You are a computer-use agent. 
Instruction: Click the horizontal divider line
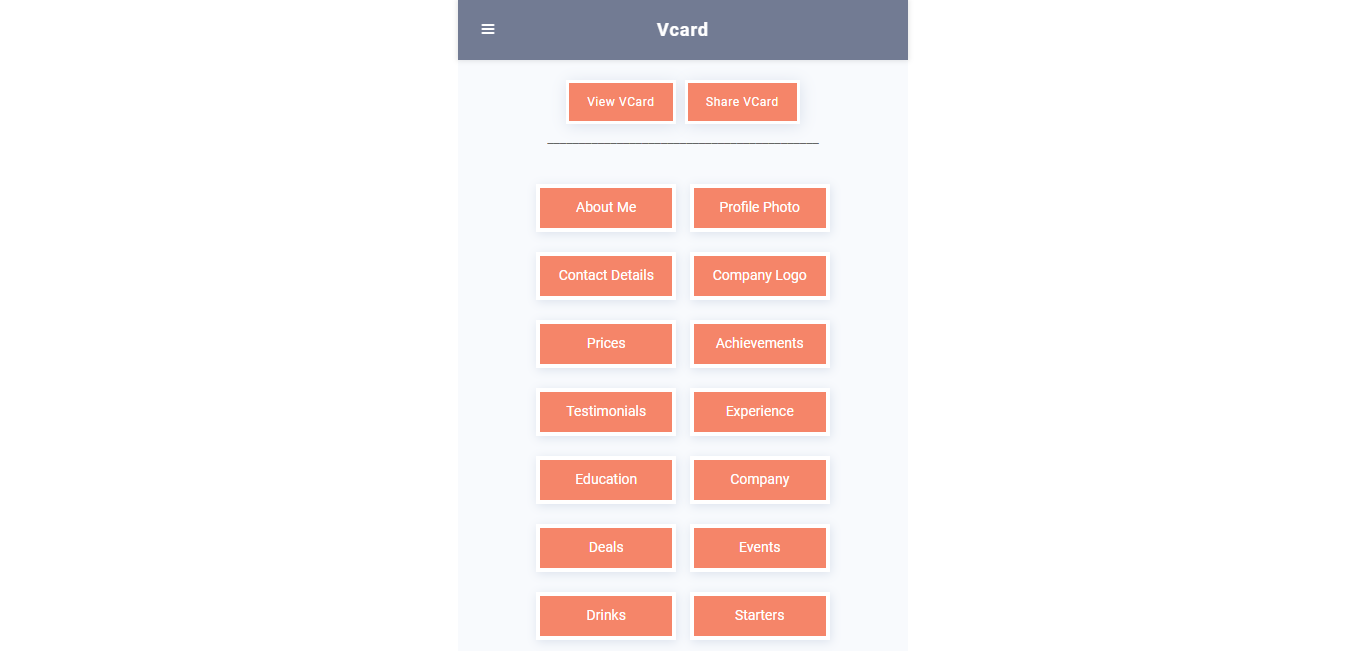click(x=683, y=144)
